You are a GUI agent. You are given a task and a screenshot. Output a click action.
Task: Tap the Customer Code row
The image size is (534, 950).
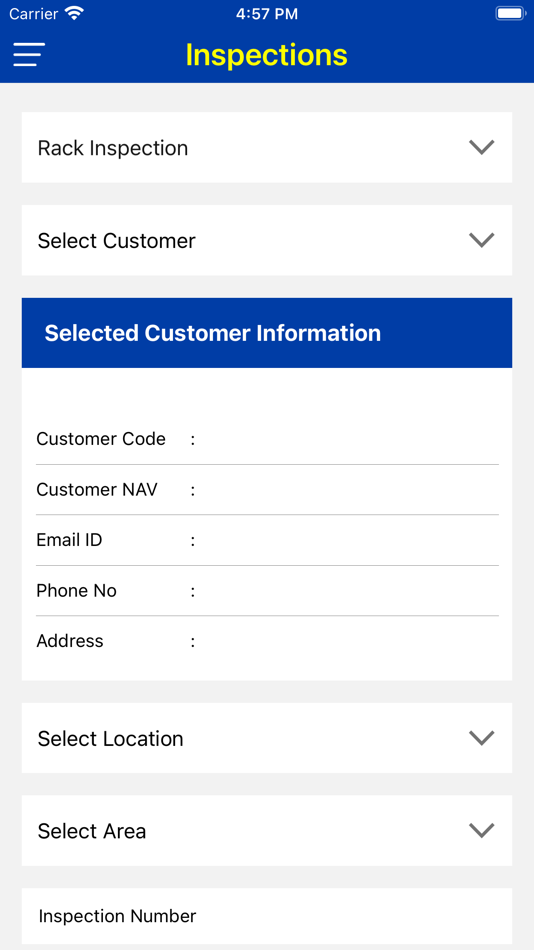267,439
